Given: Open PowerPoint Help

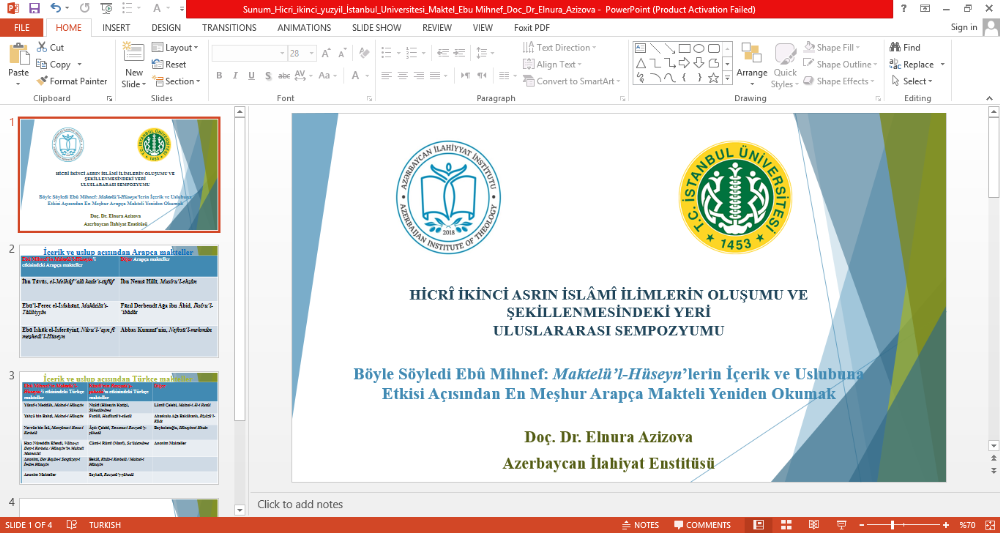Looking at the screenshot, I should (904, 9).
